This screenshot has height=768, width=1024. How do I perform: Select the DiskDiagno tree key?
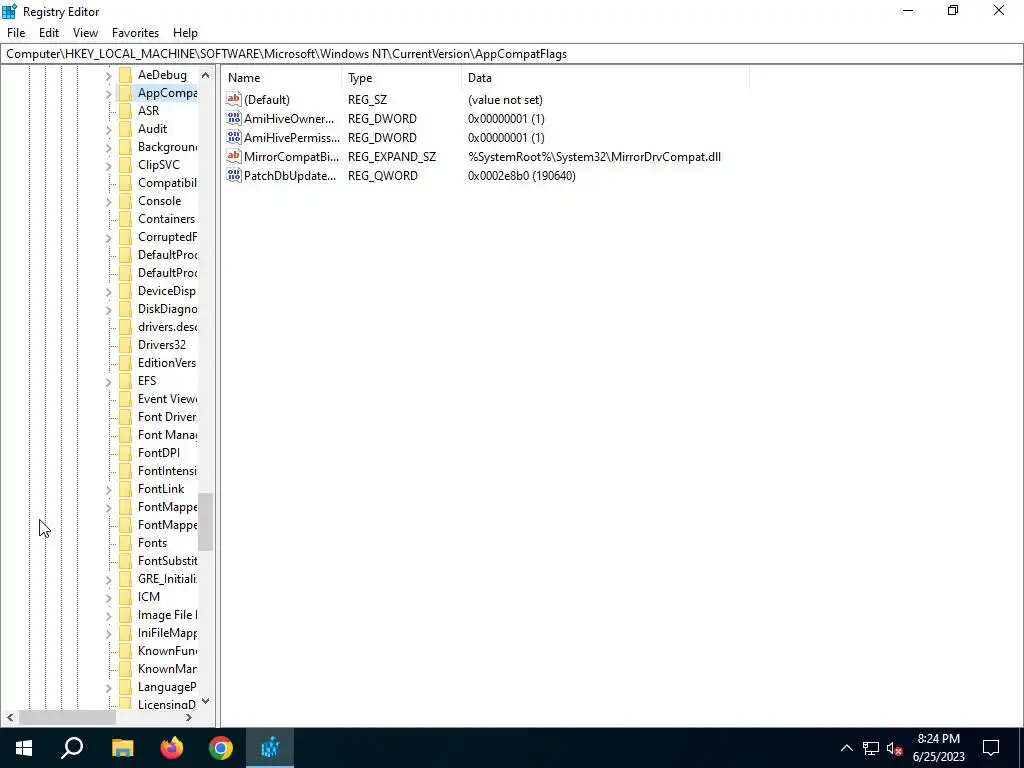[x=167, y=309]
